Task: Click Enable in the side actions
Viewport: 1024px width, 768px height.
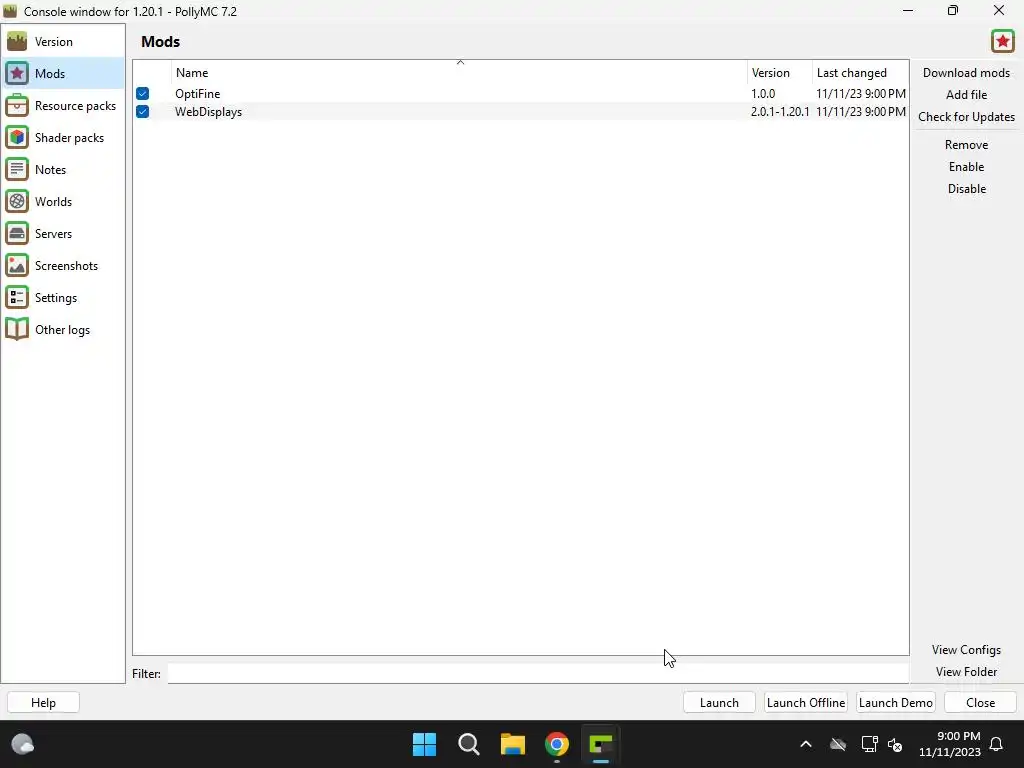Action: 966,167
